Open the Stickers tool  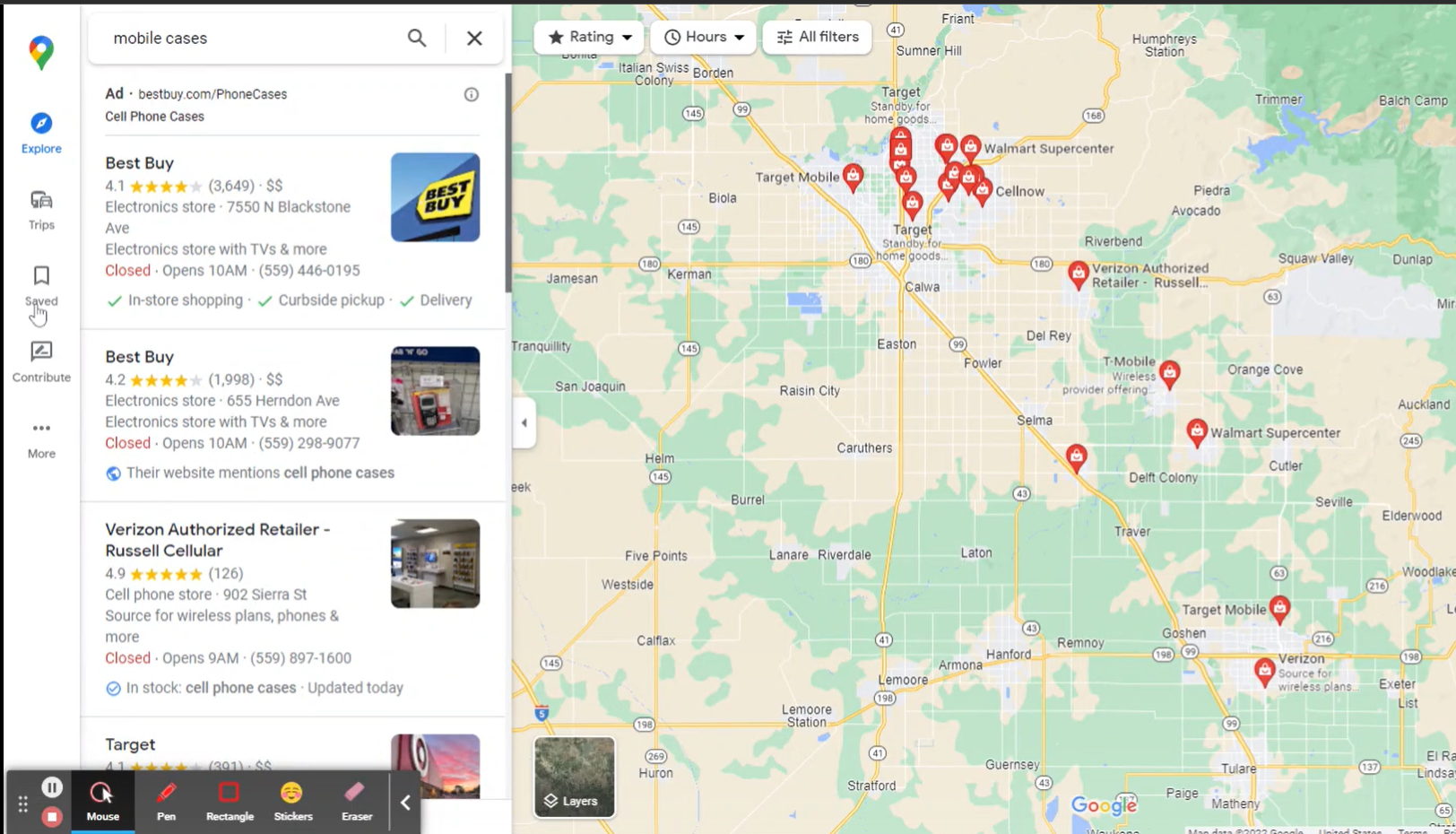coord(293,801)
